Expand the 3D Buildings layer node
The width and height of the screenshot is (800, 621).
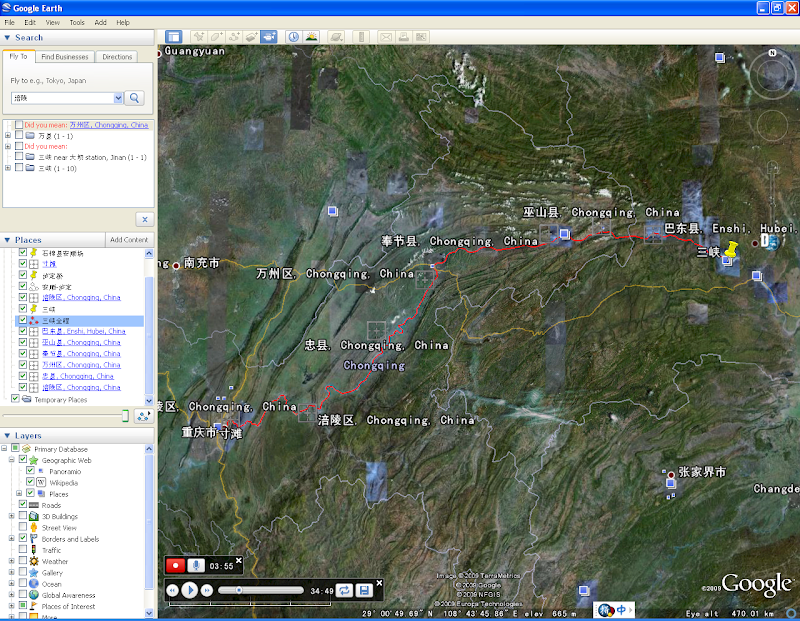[x=12, y=516]
